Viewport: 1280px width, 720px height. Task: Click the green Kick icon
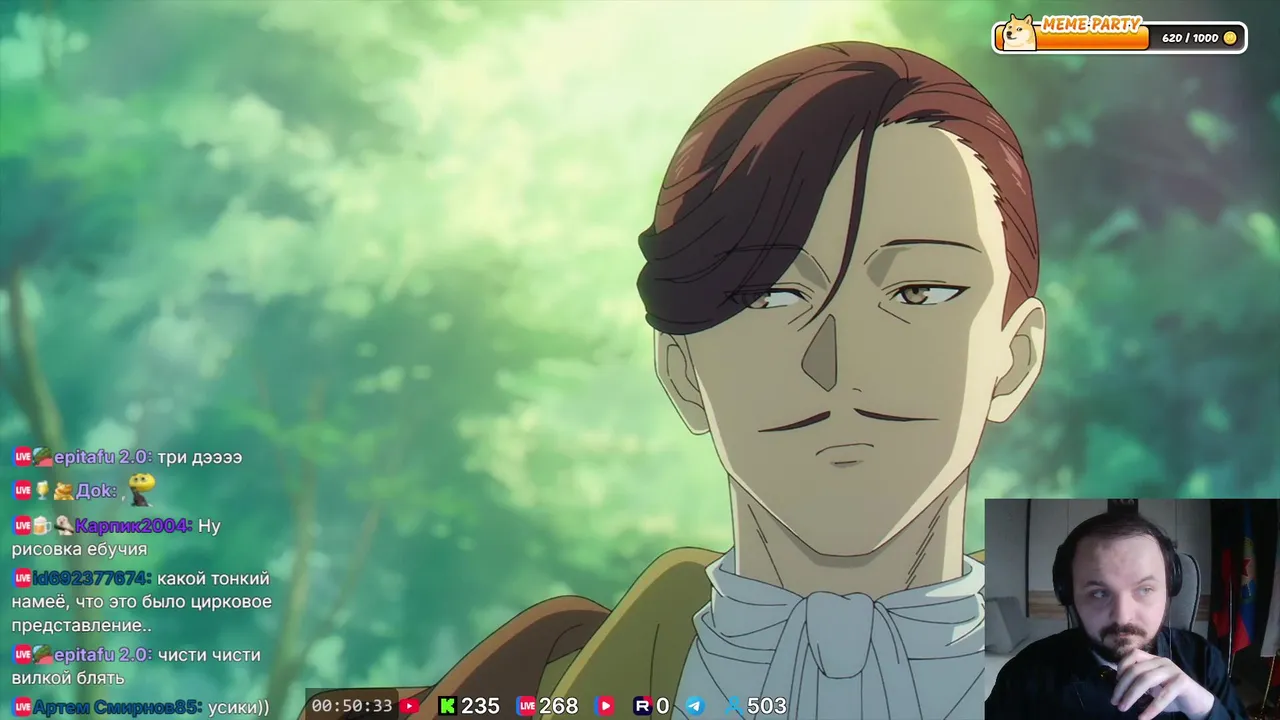pyautogui.click(x=447, y=706)
